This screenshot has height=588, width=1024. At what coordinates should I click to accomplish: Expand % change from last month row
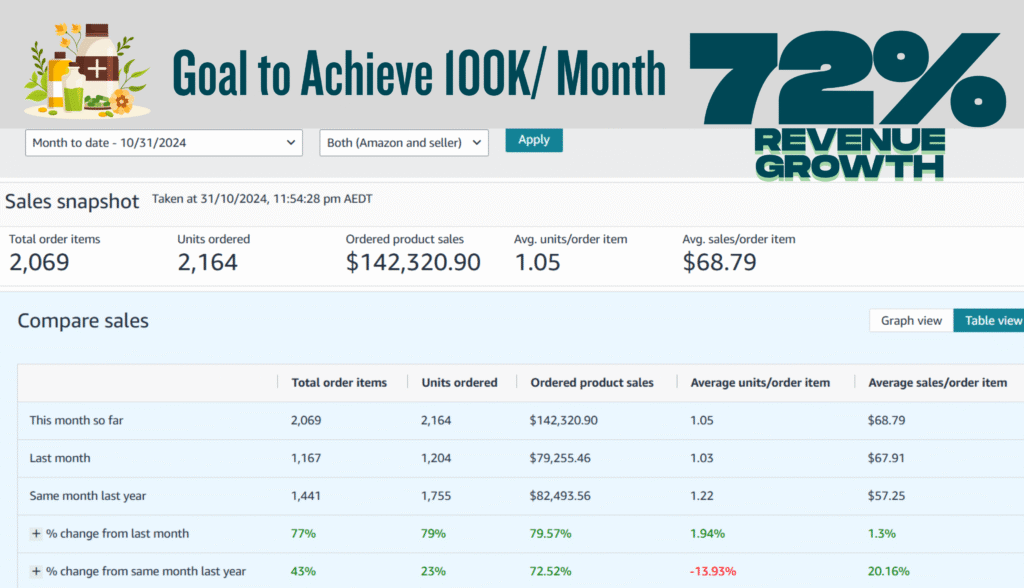(x=36, y=534)
